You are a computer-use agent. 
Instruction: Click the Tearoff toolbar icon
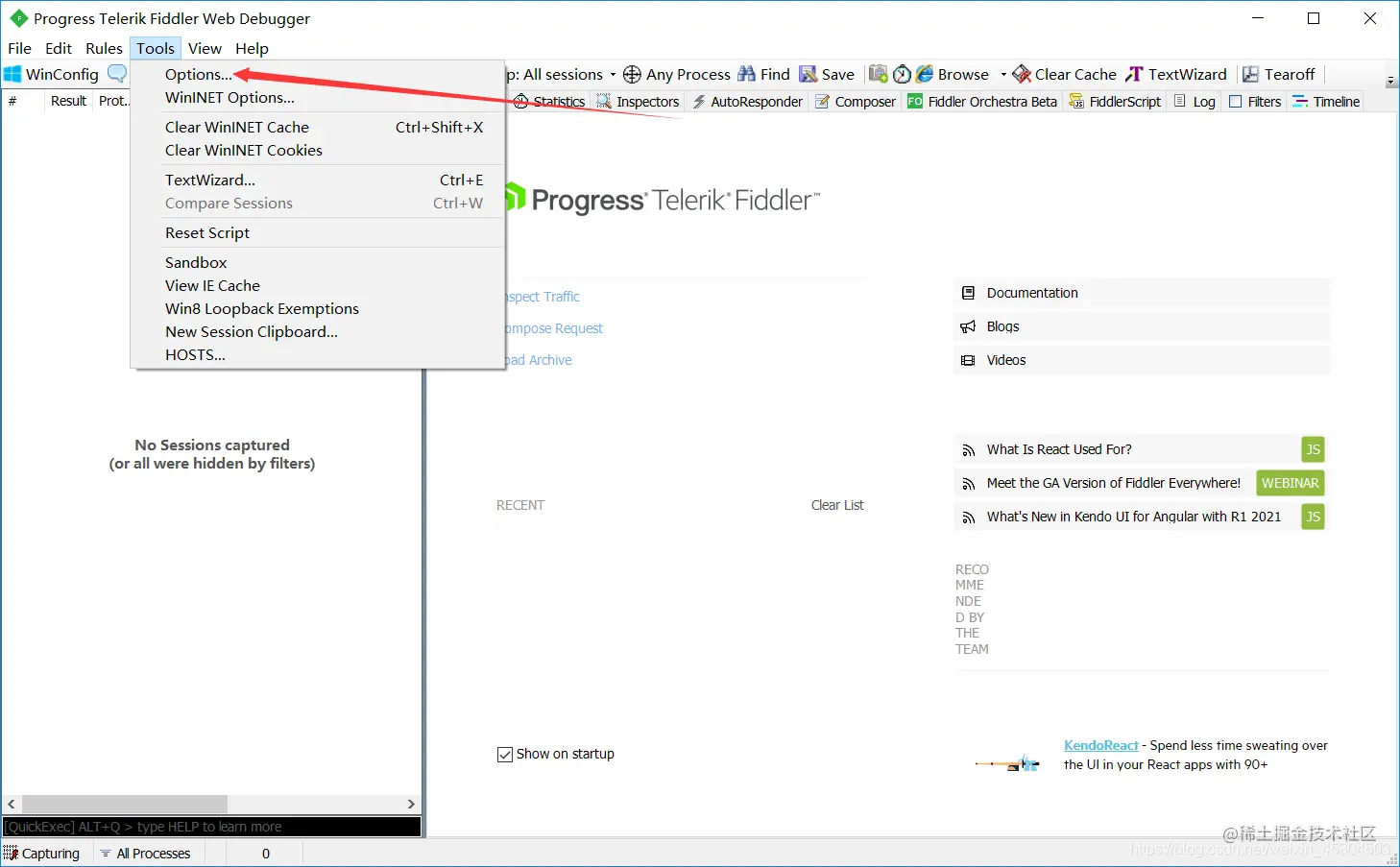(1250, 74)
